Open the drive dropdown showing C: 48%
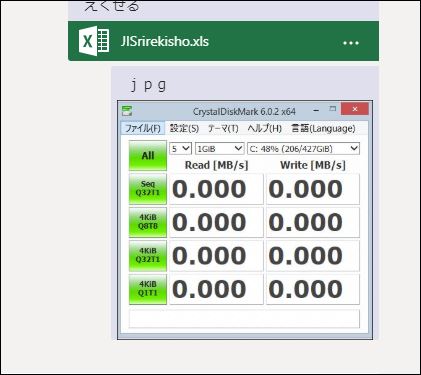This screenshot has width=421, height=375. click(303, 149)
